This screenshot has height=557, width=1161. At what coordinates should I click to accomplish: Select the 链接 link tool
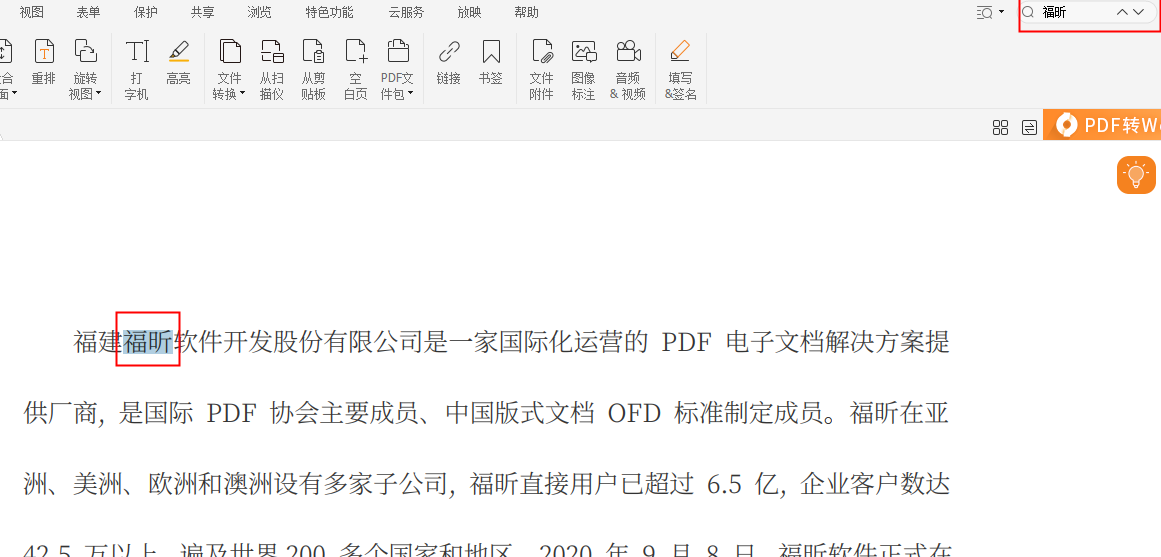(449, 63)
